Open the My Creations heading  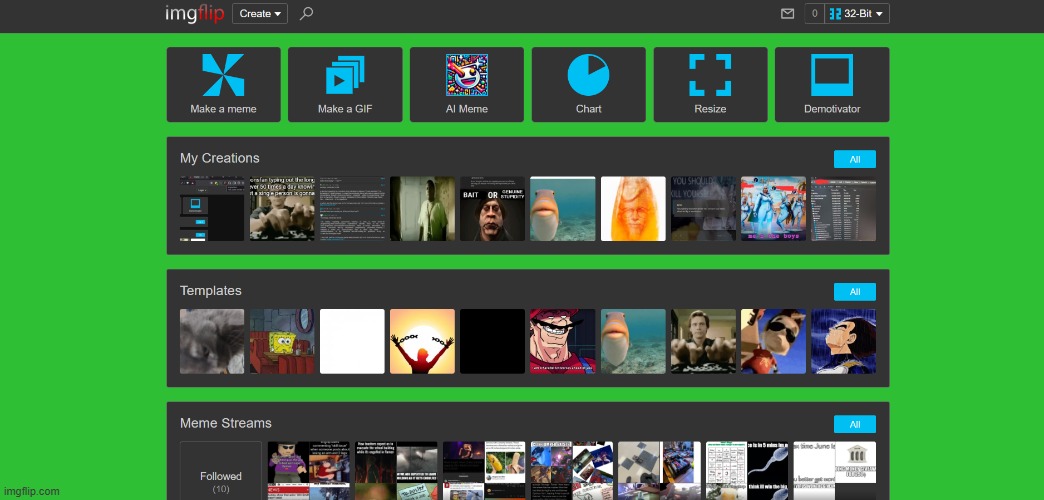[x=220, y=158]
